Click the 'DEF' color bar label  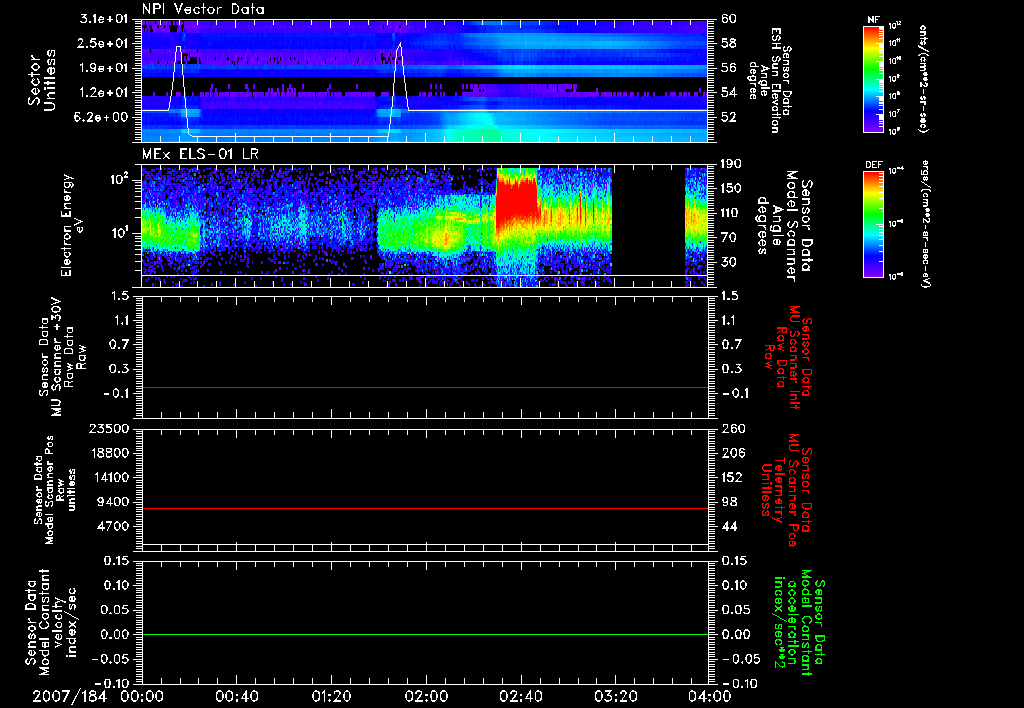coord(873,165)
